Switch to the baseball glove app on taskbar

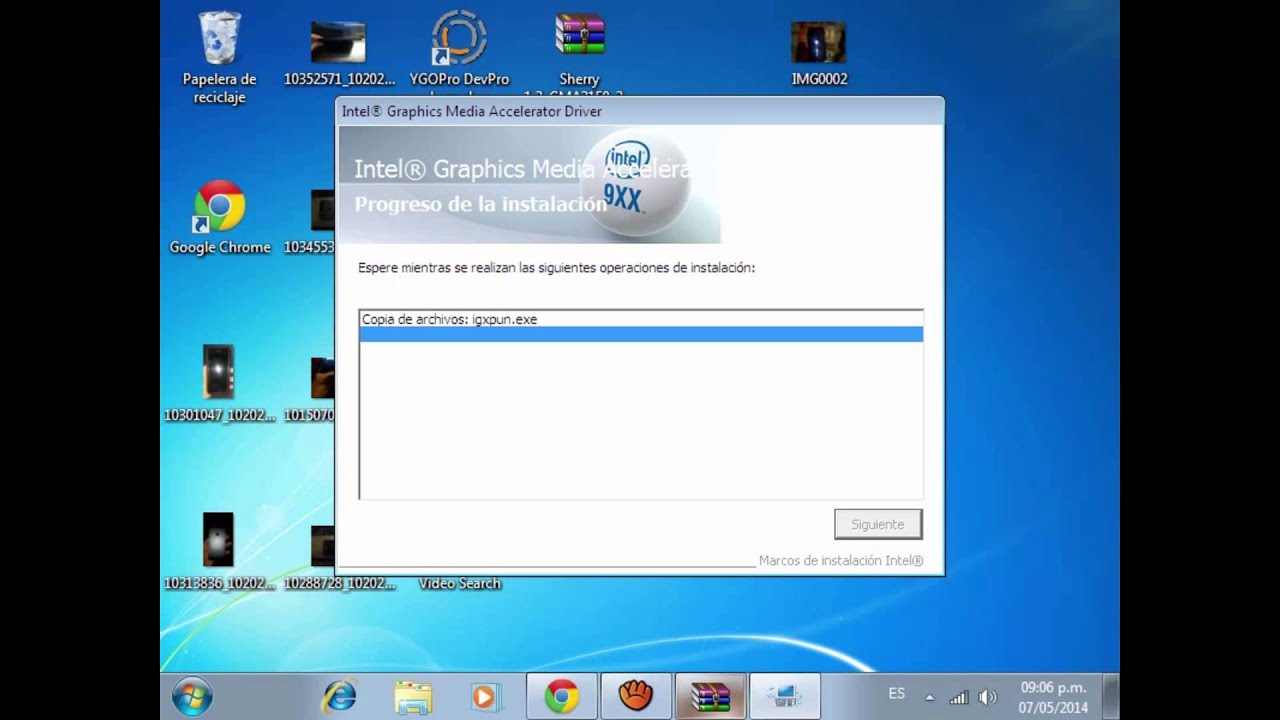(x=636, y=696)
